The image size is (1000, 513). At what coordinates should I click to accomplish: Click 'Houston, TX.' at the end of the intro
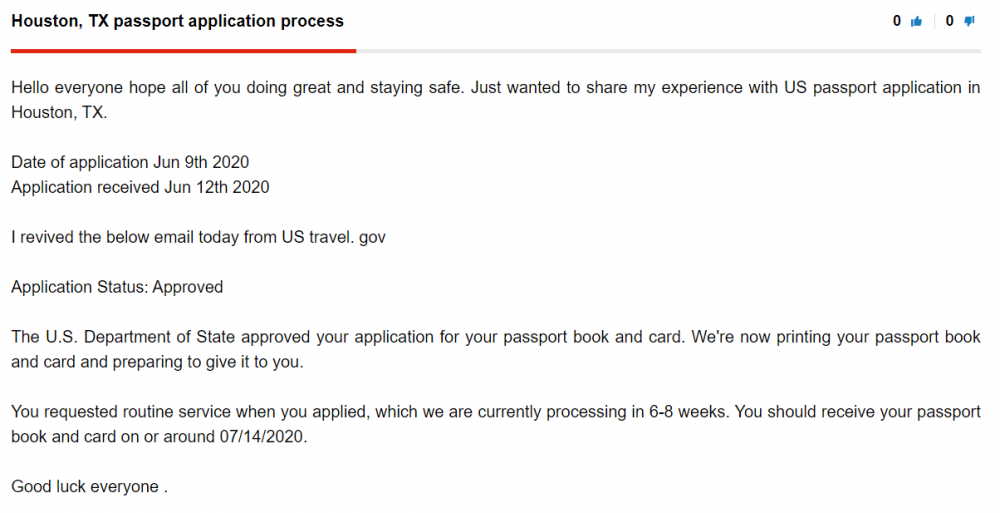(59, 112)
